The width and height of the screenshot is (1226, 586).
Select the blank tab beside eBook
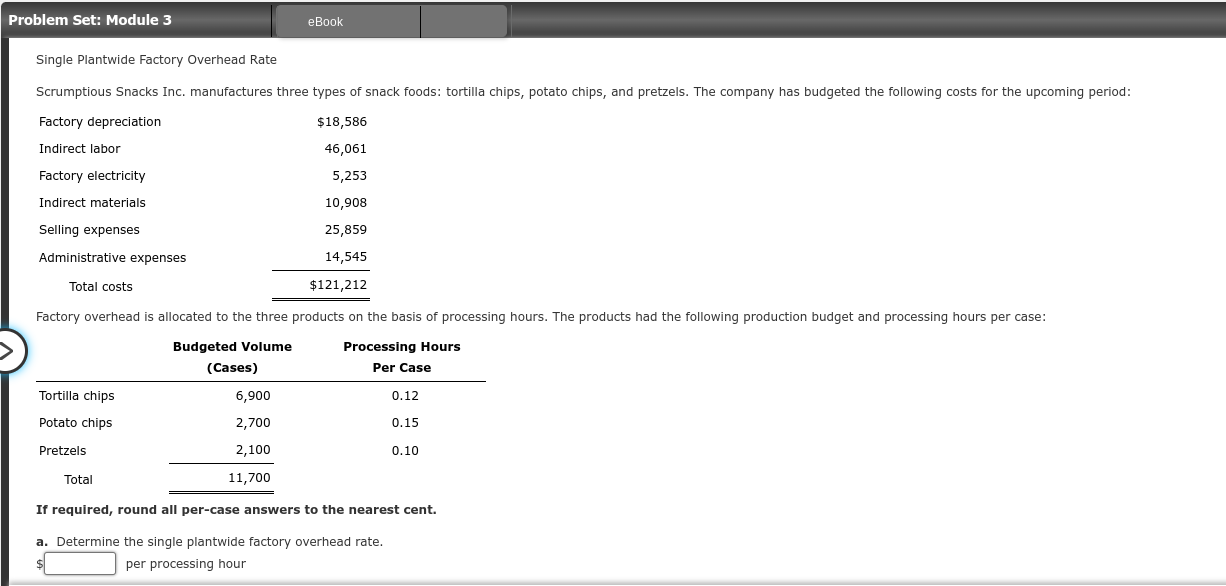coord(463,21)
